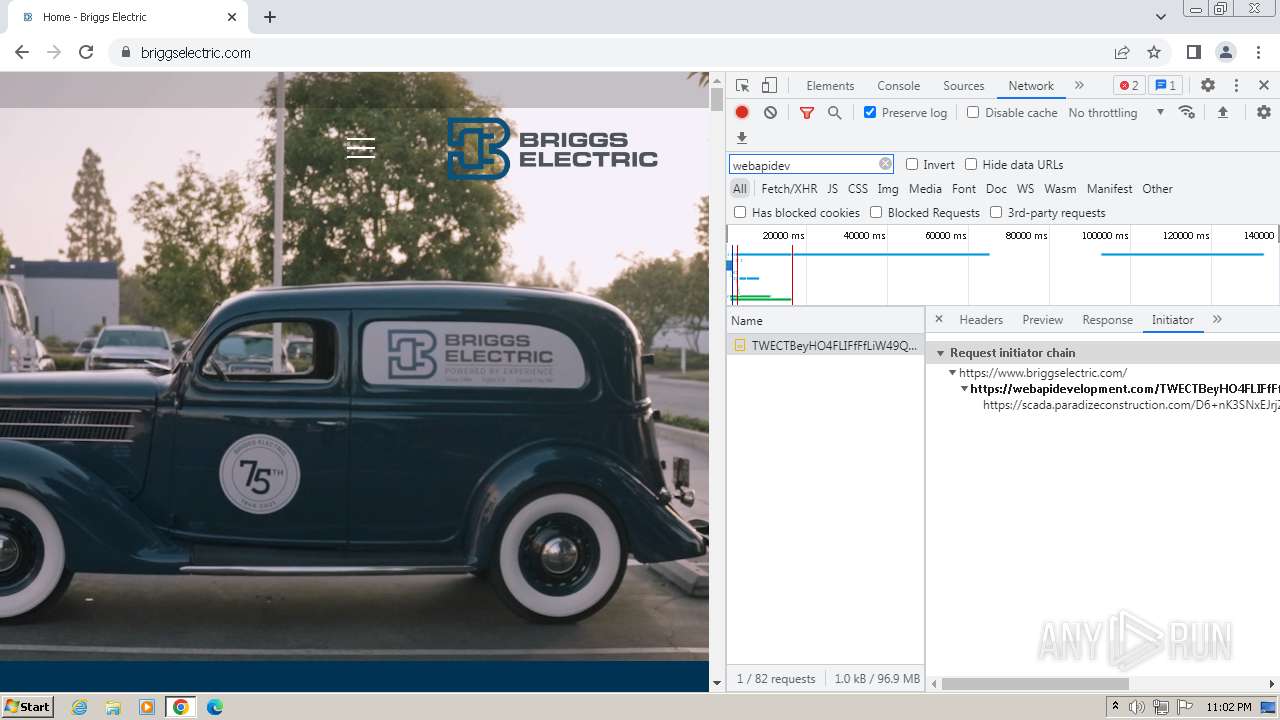This screenshot has height=720, width=1280.
Task: Collapse the briggselectric.com initiator node
Action: point(953,373)
